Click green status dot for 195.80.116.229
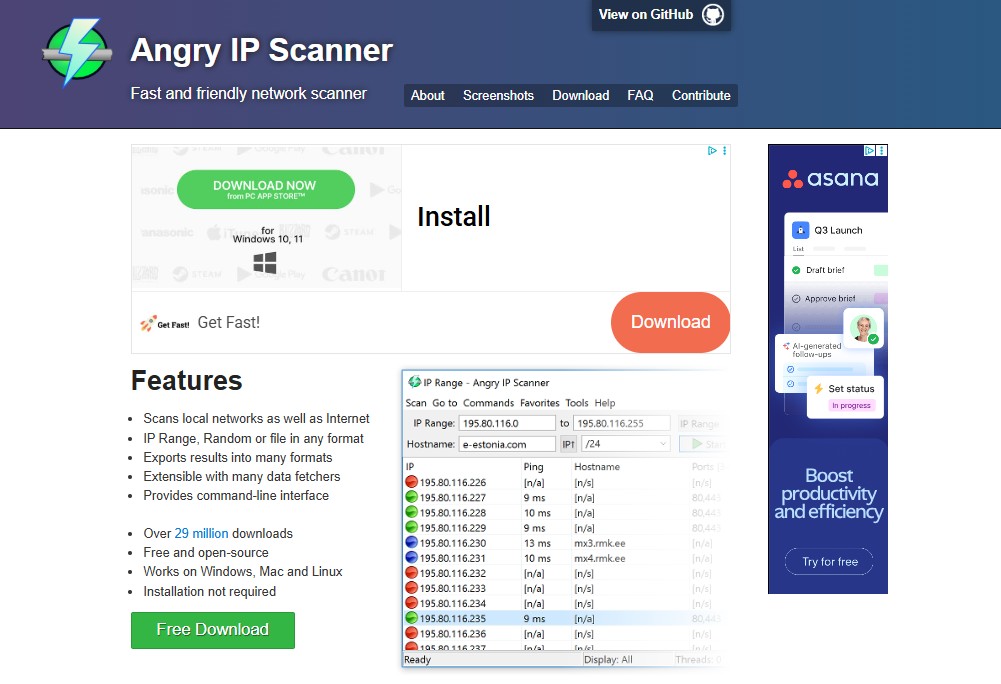Image resolution: width=1001 pixels, height=684 pixels. [411, 528]
